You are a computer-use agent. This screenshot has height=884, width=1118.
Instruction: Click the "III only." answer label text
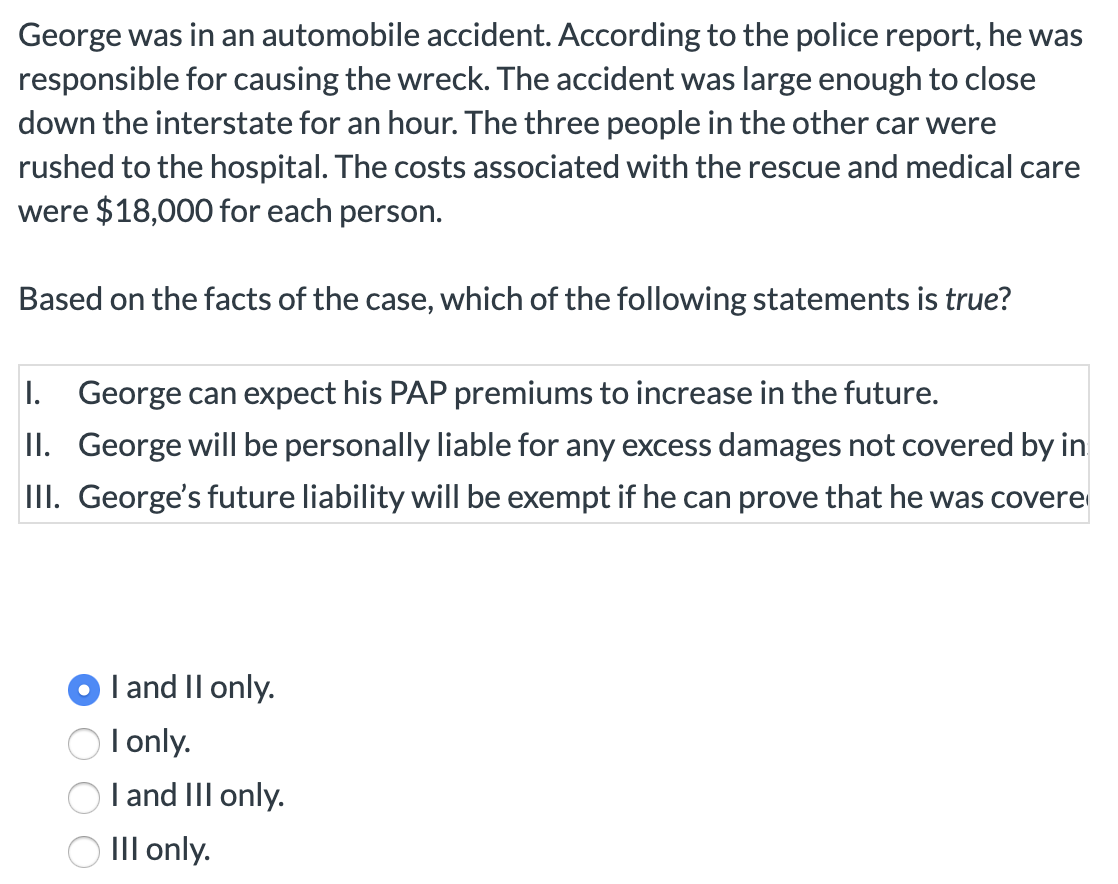[x=159, y=852]
